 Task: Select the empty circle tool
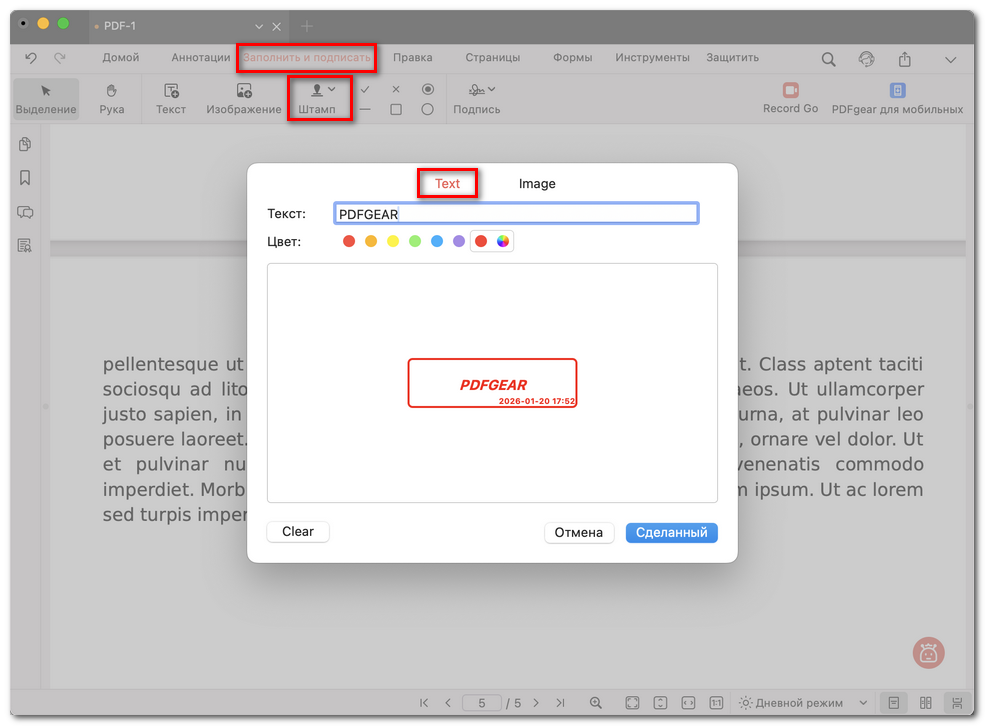[x=428, y=109]
